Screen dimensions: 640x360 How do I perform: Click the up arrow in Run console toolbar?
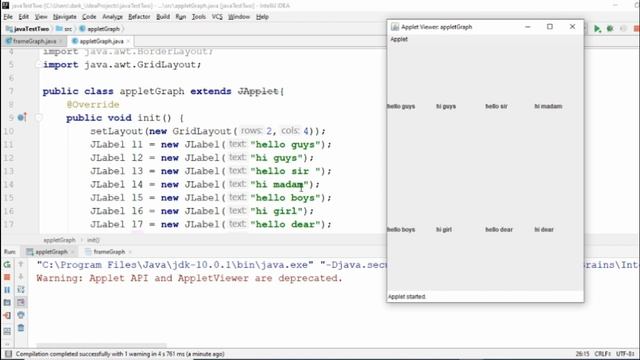point(21,265)
